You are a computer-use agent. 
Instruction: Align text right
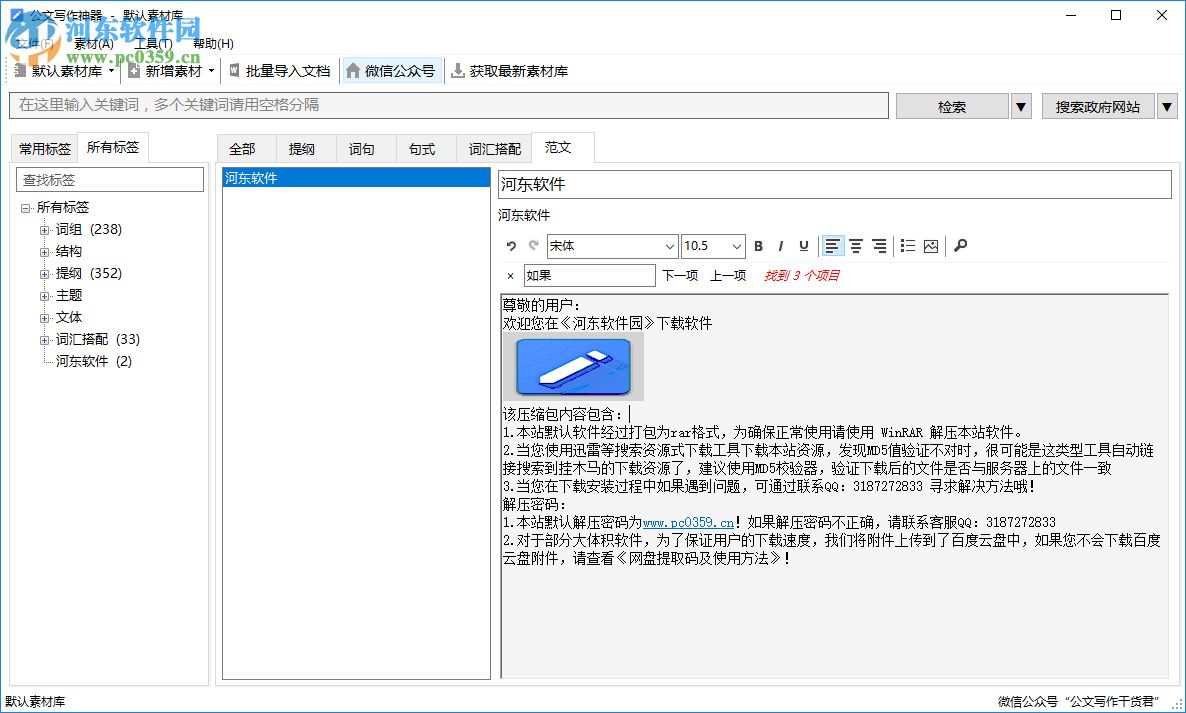pos(879,246)
